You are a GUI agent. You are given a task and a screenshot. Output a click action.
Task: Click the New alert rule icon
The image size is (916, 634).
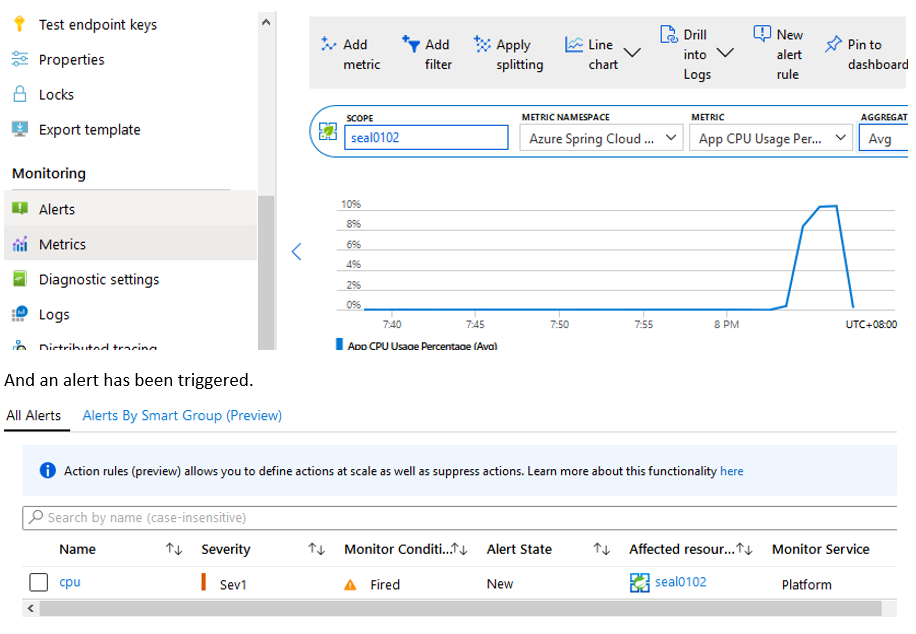[x=762, y=34]
